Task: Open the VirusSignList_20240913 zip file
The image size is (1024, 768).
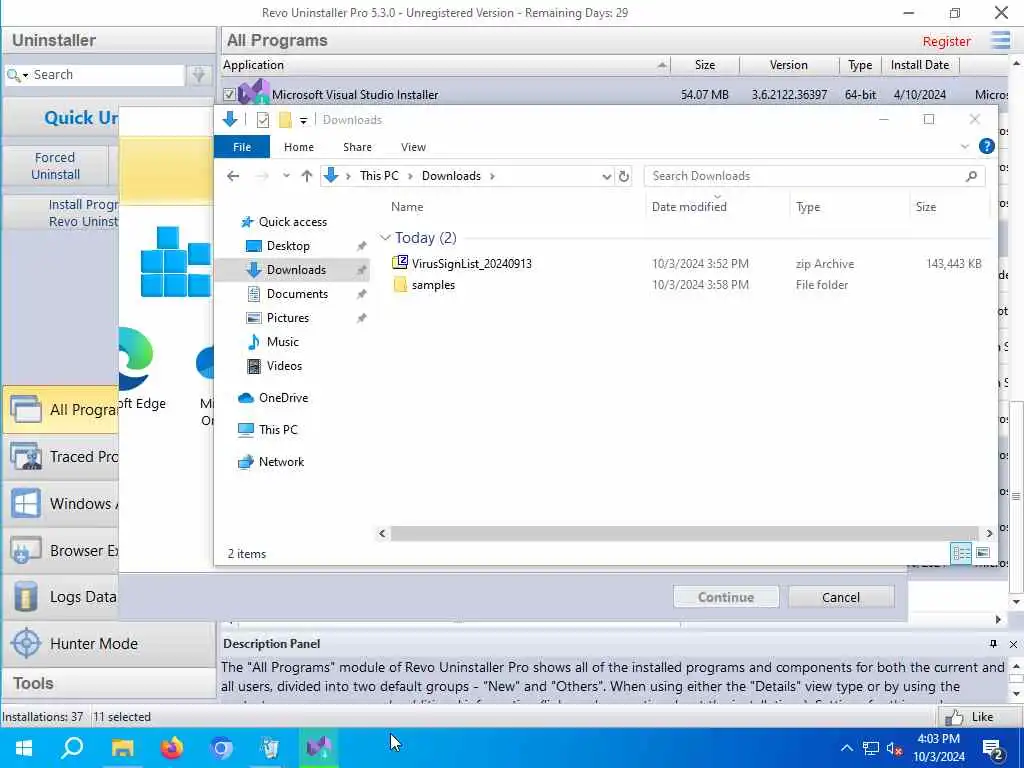Action: (x=472, y=263)
